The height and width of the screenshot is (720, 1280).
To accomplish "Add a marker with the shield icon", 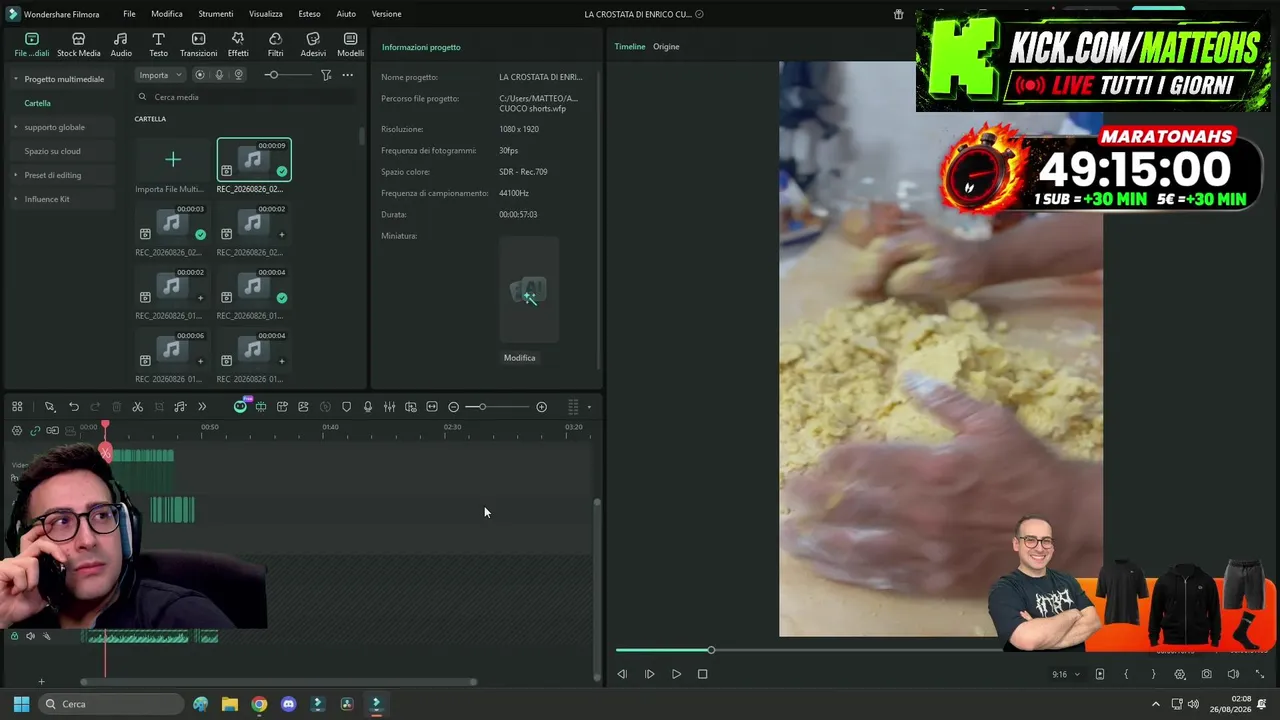I will (347, 407).
